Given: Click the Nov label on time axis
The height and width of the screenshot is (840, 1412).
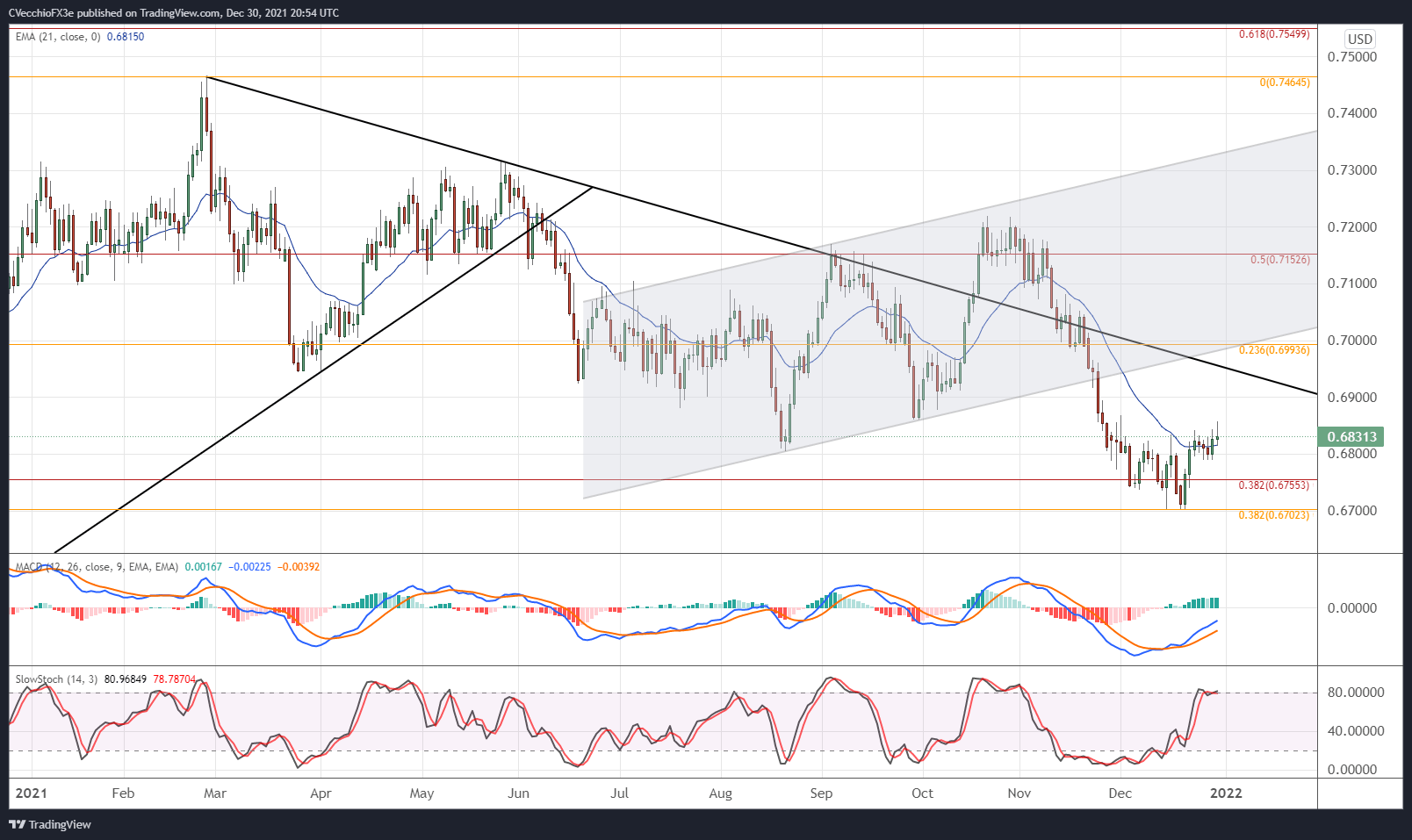Looking at the screenshot, I should [x=1019, y=793].
